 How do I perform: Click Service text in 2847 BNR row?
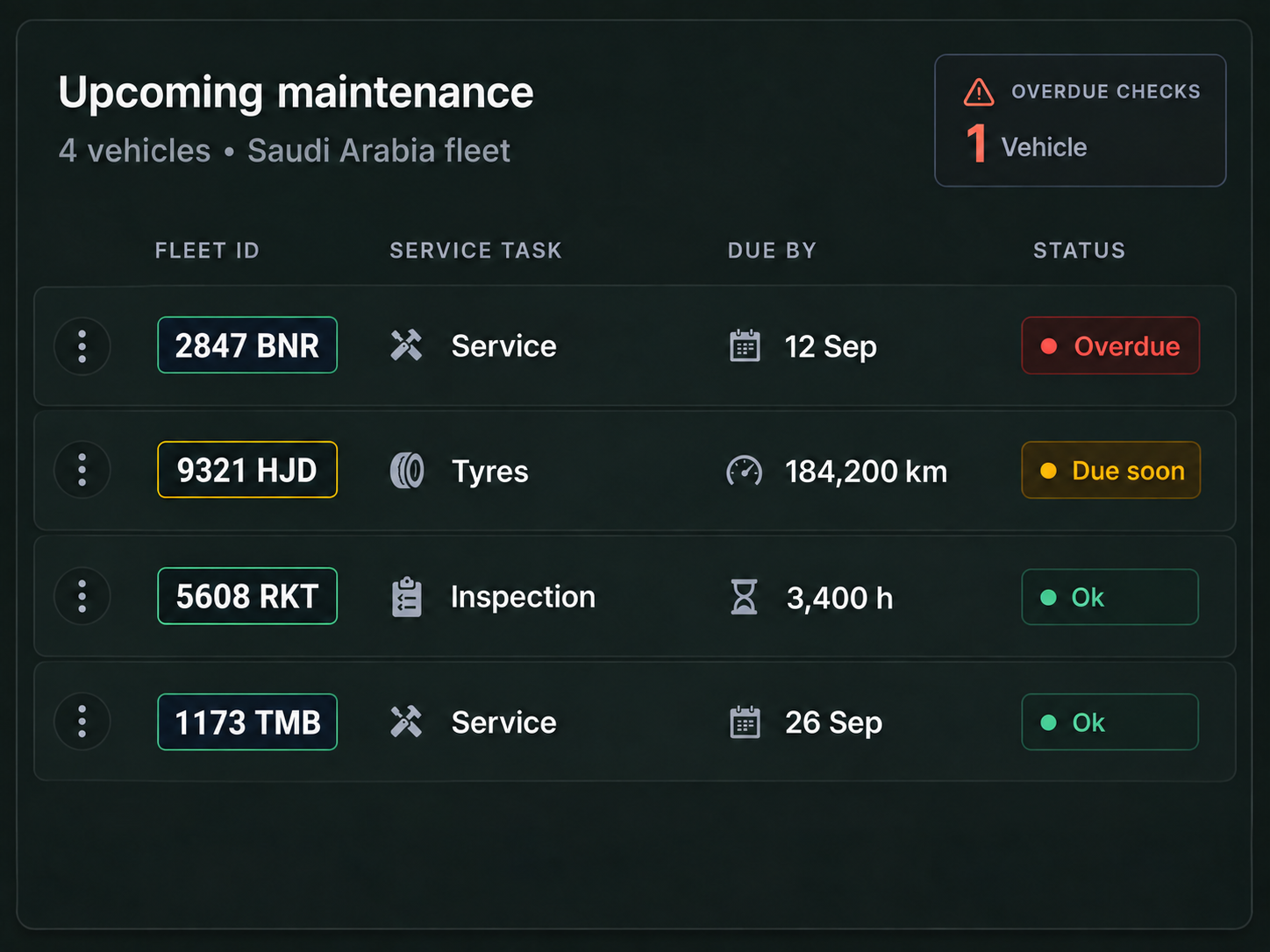(503, 346)
